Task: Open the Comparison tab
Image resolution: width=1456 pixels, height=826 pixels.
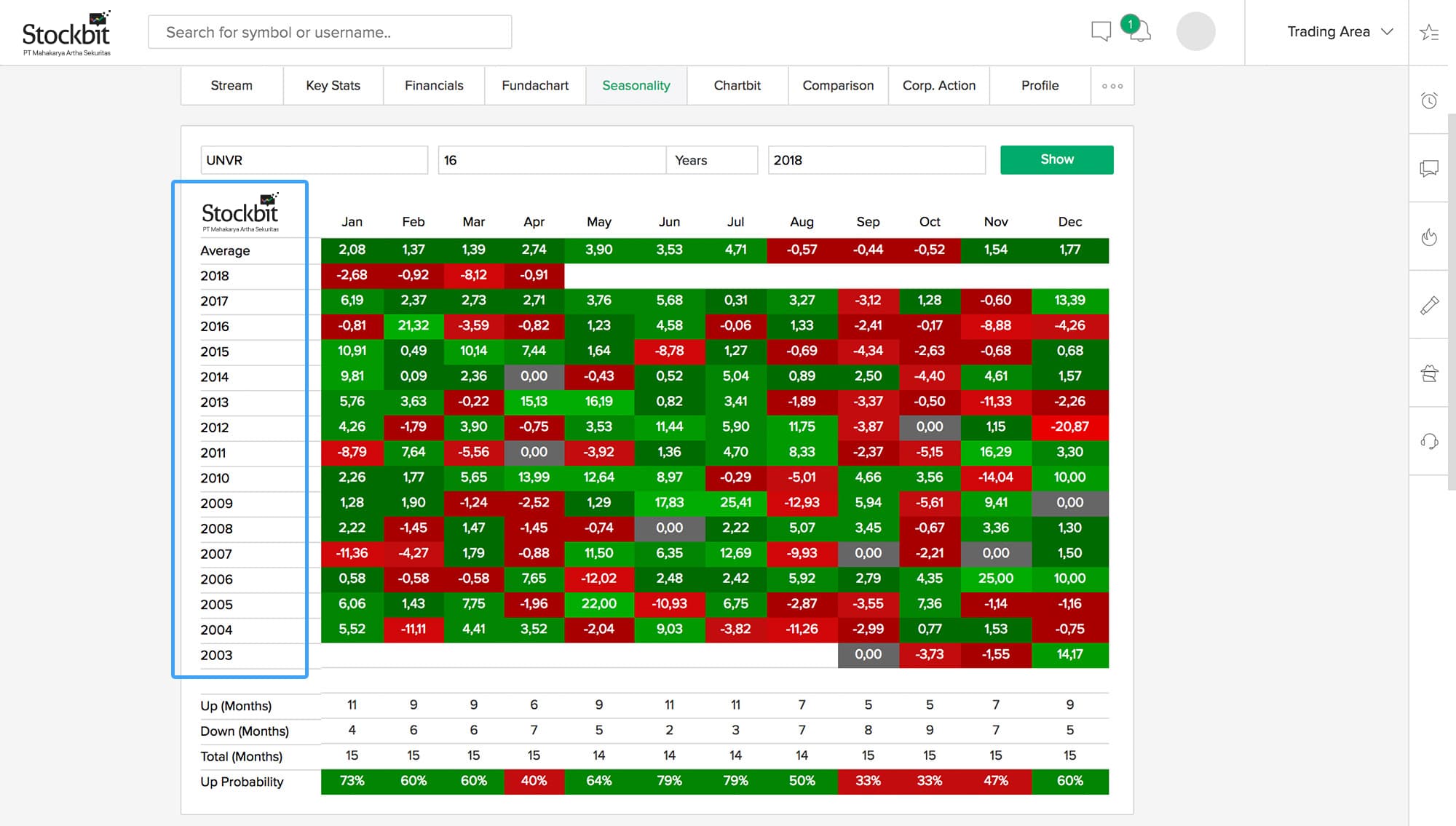Action: pyautogui.click(x=838, y=86)
